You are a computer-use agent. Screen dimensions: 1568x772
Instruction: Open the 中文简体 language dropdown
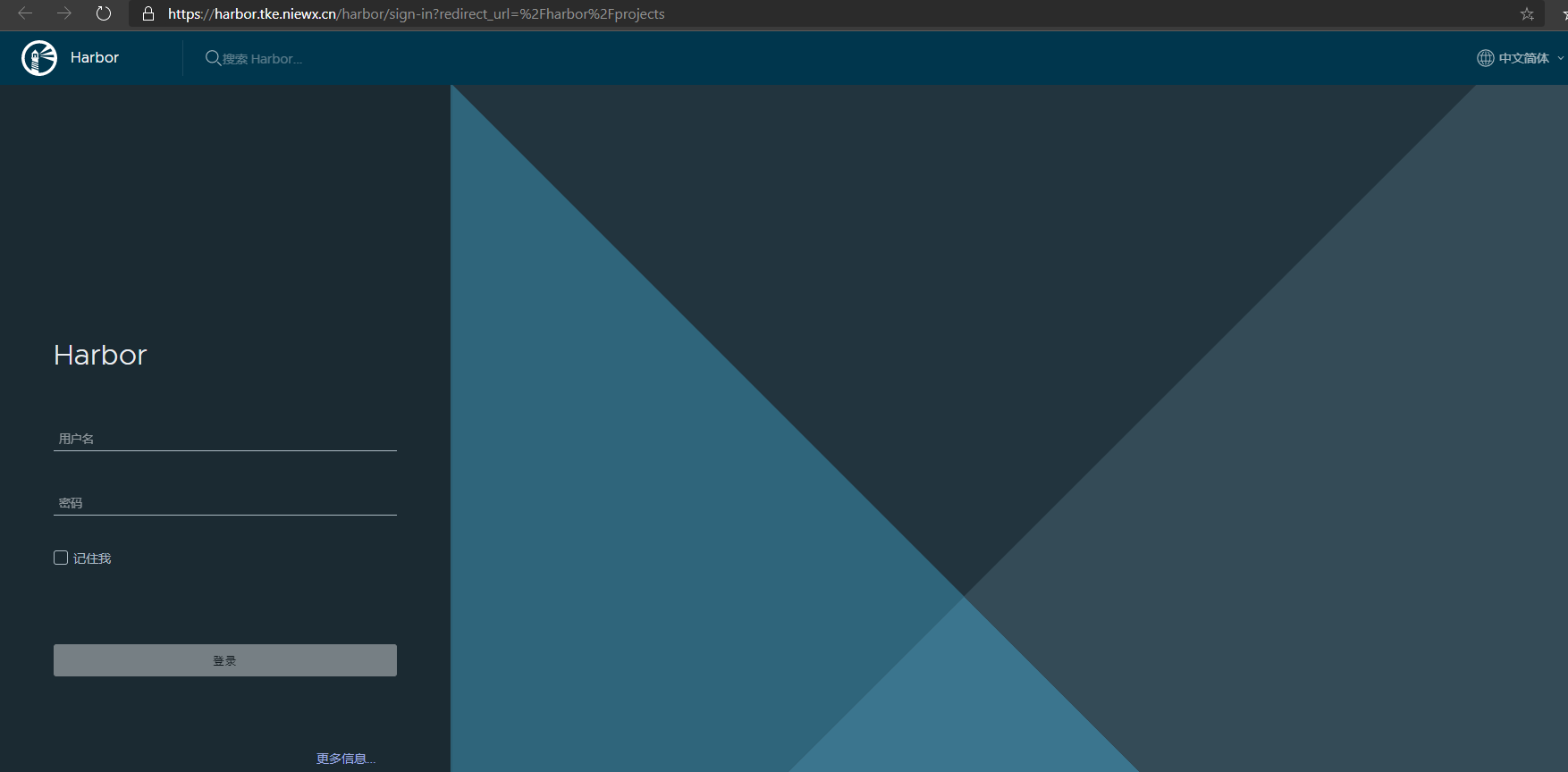pyautogui.click(x=1523, y=58)
